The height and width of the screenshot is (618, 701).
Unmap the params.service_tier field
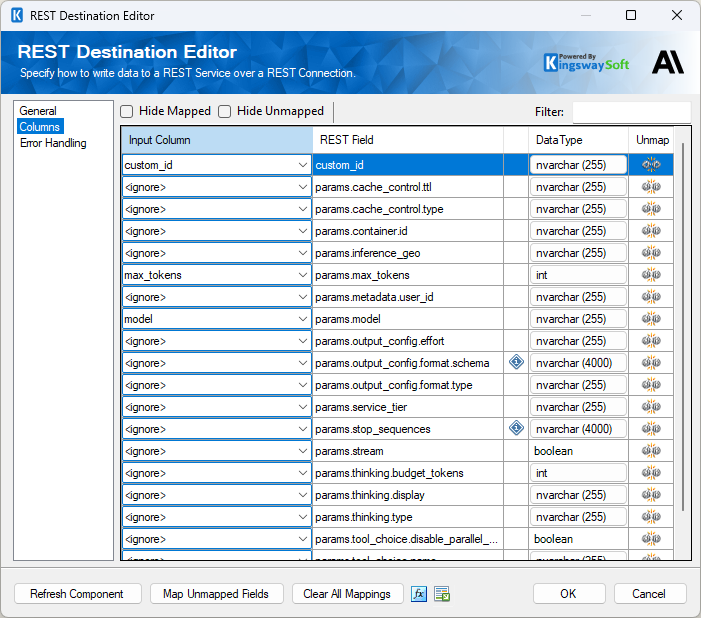tap(651, 406)
